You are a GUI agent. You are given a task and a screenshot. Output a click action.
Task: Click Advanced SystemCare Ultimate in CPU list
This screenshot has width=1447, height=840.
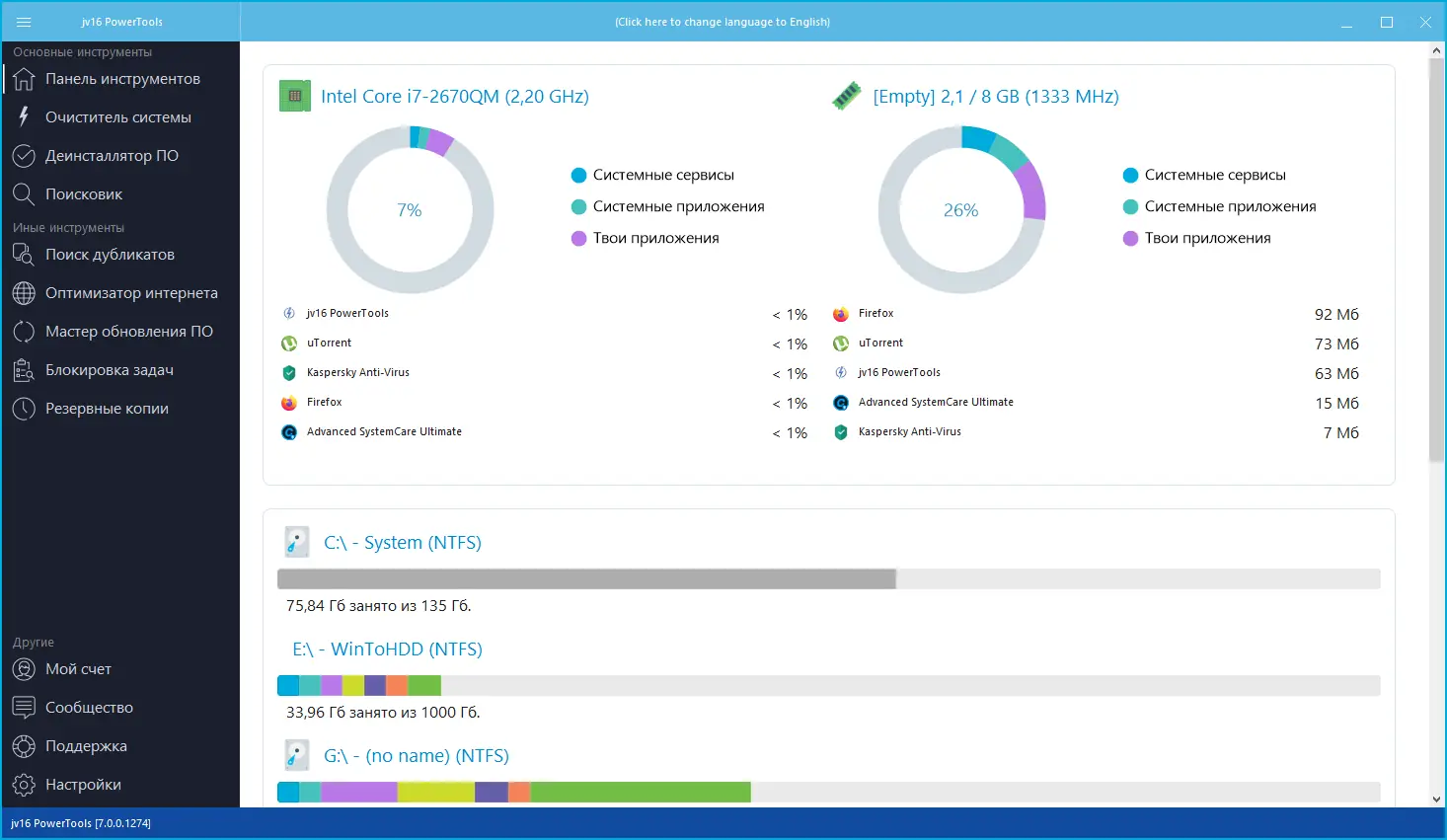point(384,432)
